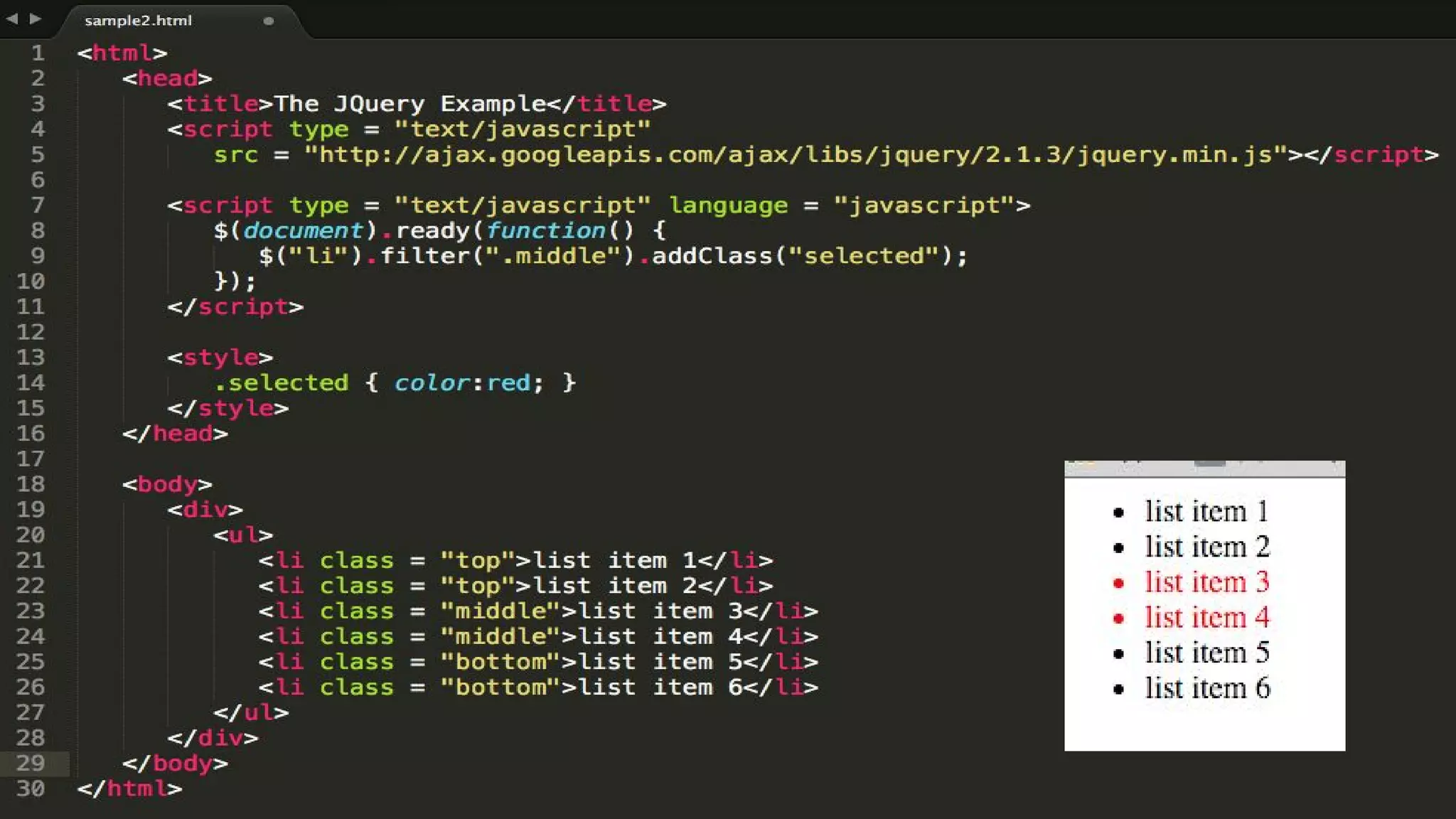Click the red bullet of list item 3
The width and height of the screenshot is (1456, 819).
coord(1118,584)
